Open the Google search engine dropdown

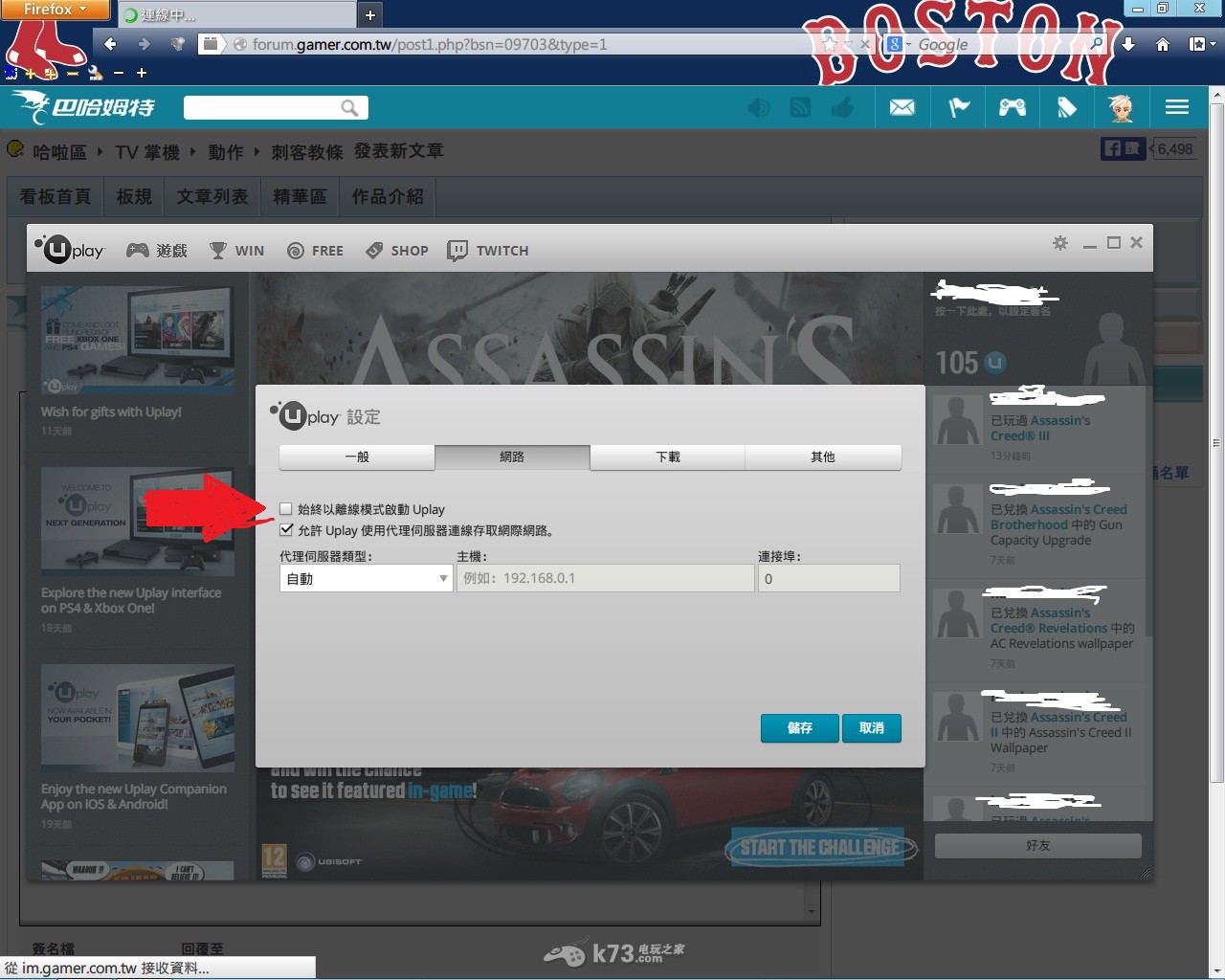pyautogui.click(x=899, y=44)
